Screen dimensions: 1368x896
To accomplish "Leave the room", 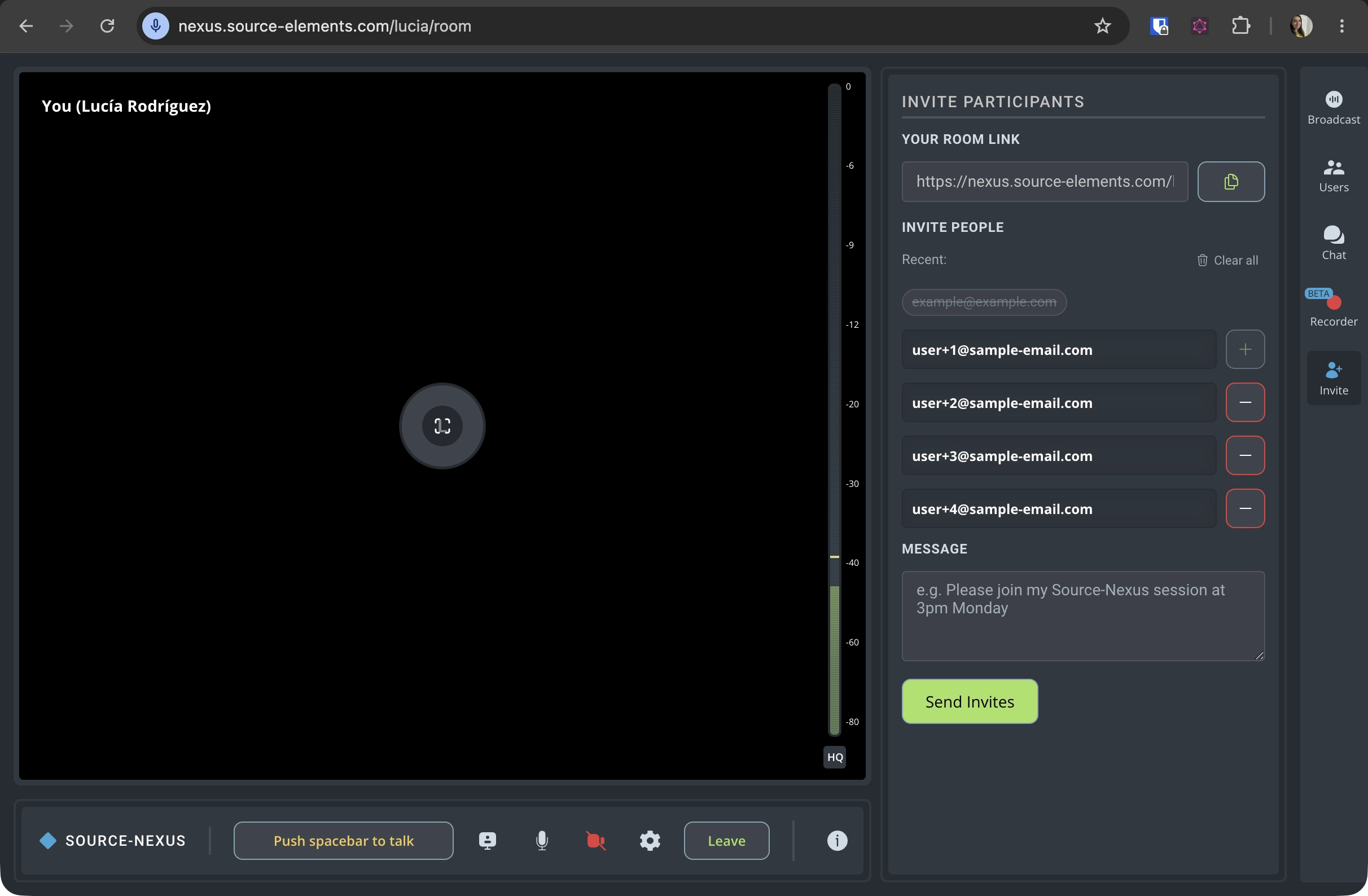I will coord(726,840).
